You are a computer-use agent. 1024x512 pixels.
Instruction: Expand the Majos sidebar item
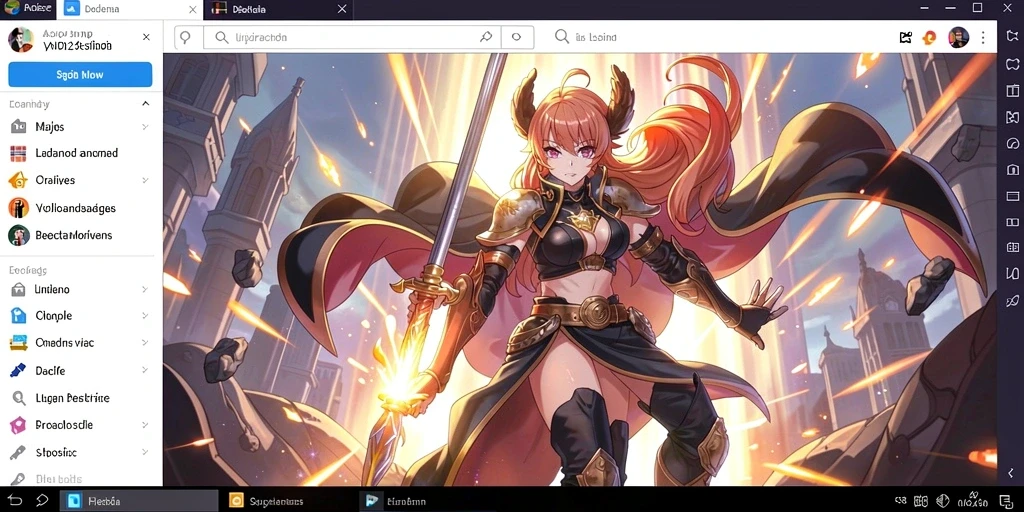point(145,127)
